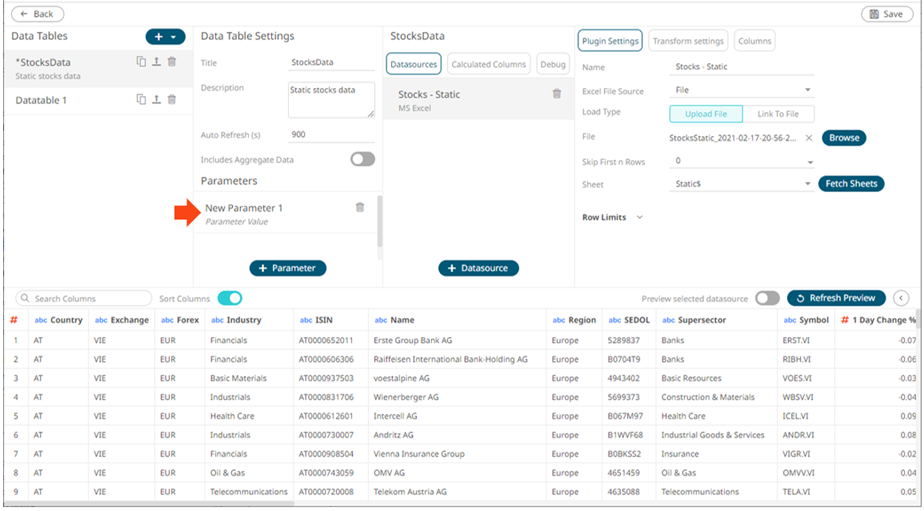
Task: Open the Sheet dropdown list
Action: click(744, 184)
